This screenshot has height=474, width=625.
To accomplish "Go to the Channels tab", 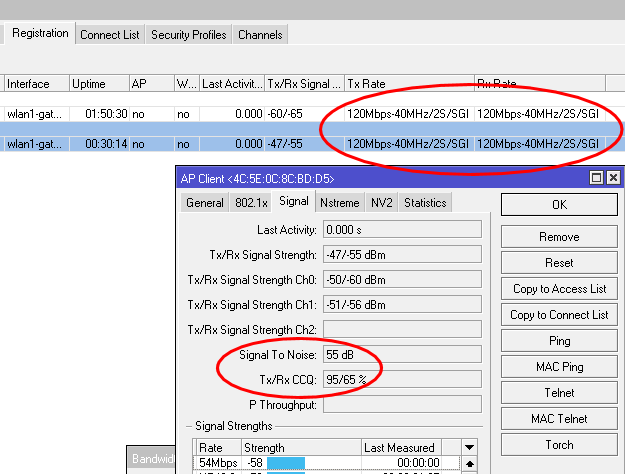I will pyautogui.click(x=260, y=35).
